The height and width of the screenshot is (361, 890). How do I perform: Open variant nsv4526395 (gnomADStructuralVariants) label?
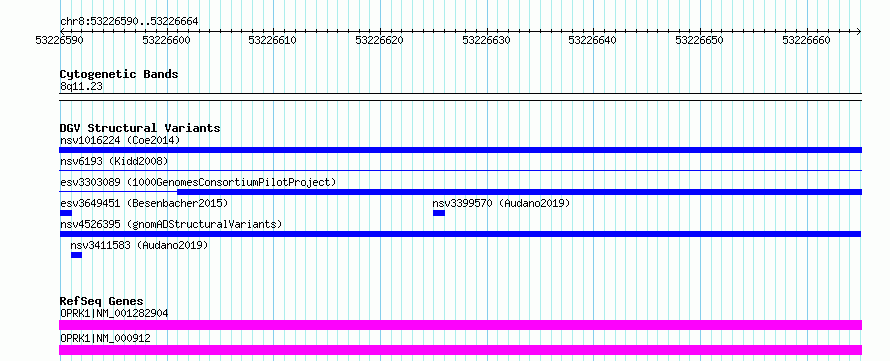coord(171,224)
